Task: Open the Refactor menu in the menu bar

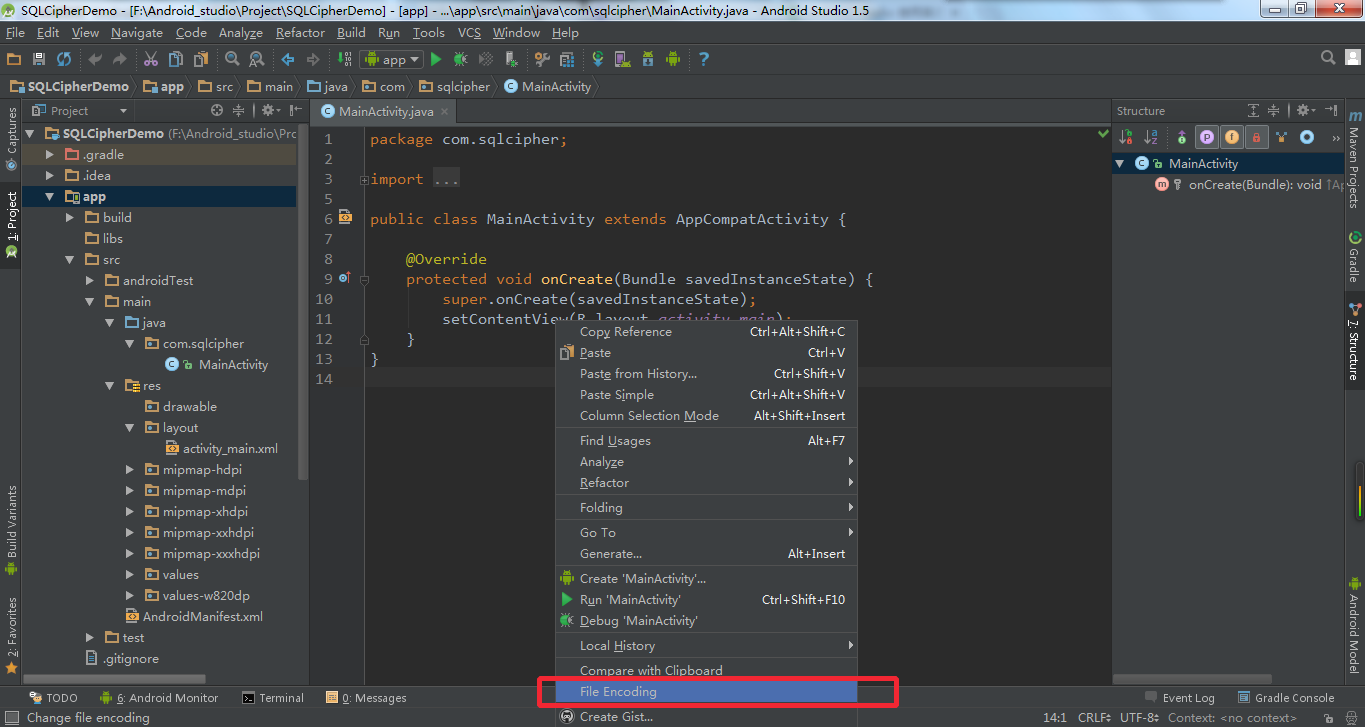Action: click(300, 33)
